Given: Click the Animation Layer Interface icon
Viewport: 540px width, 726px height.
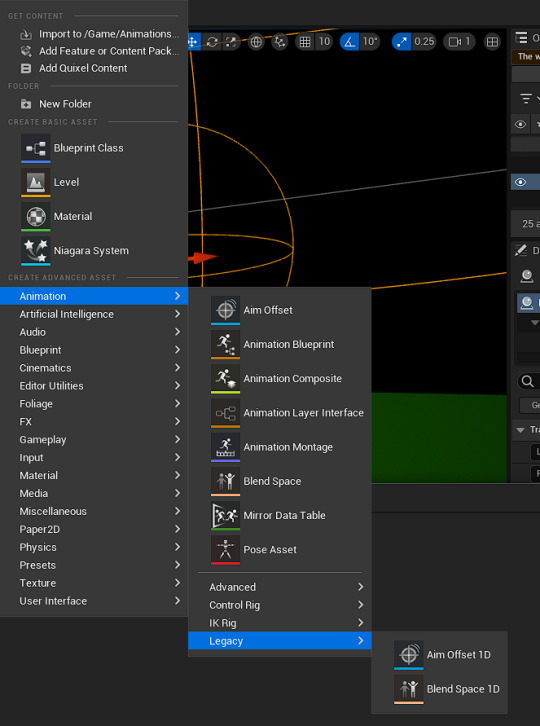Looking at the screenshot, I should pos(226,413).
